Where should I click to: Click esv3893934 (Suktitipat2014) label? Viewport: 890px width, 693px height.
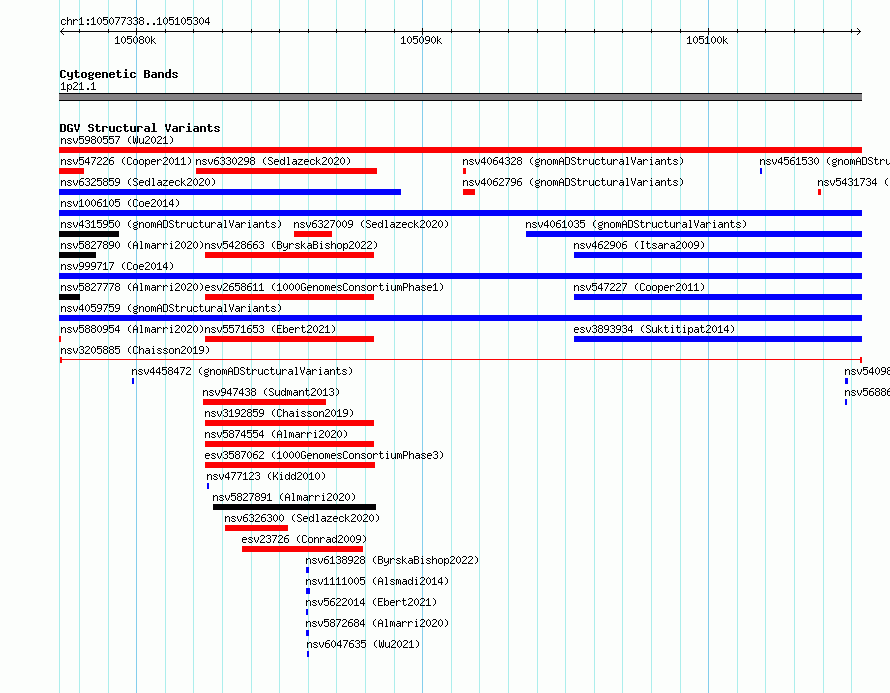(x=654, y=329)
